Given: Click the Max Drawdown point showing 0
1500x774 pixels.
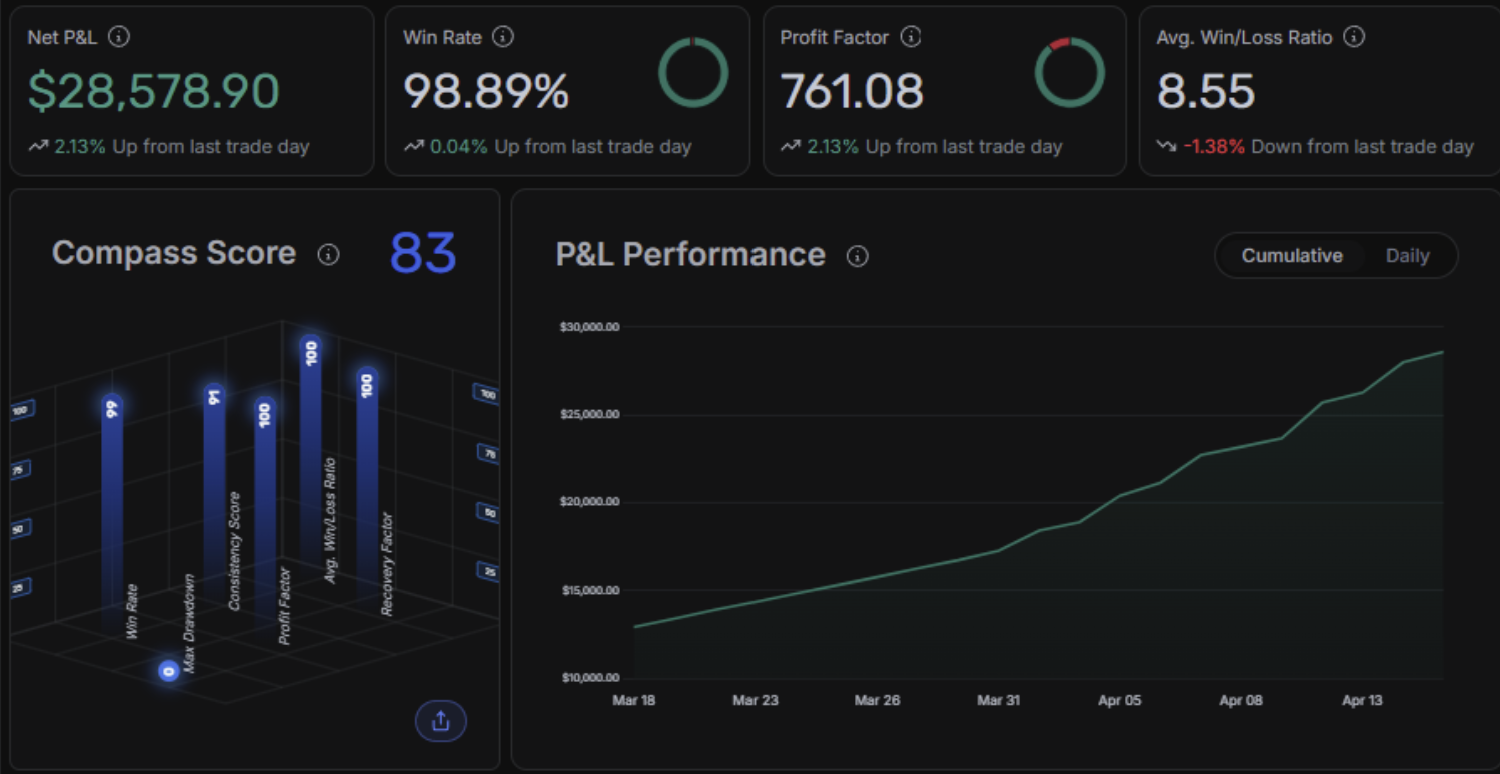Looking at the screenshot, I should pyautogui.click(x=168, y=670).
